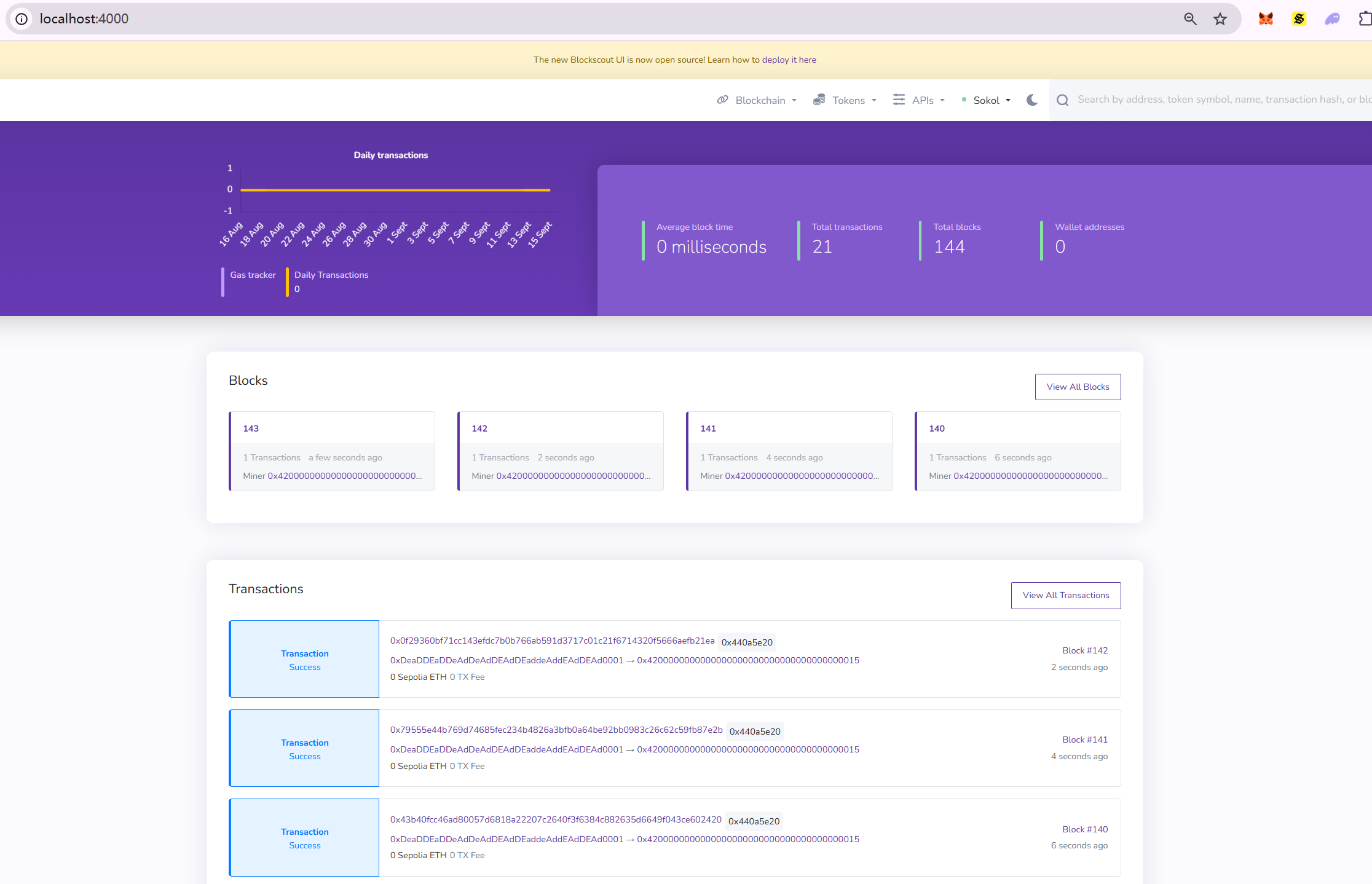The height and width of the screenshot is (884, 1372).
Task: Click the site info icon beside URL
Action: (x=22, y=19)
